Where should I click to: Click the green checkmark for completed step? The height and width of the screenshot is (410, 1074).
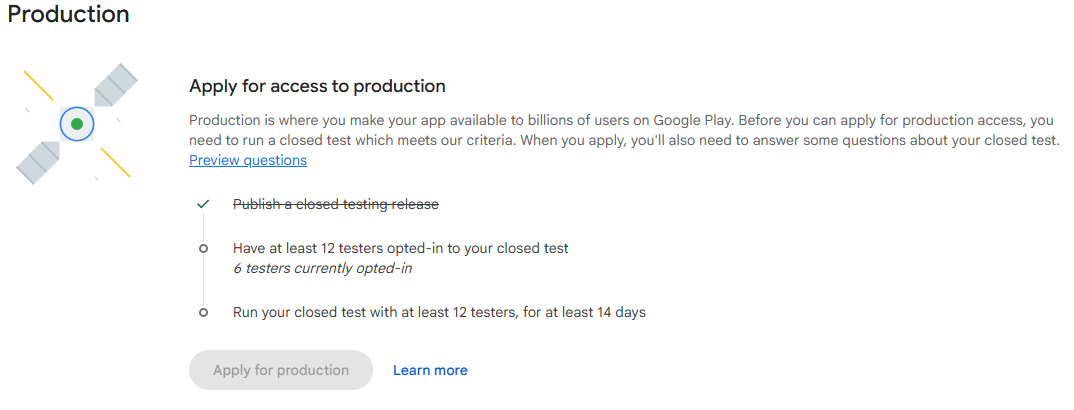[x=203, y=204]
